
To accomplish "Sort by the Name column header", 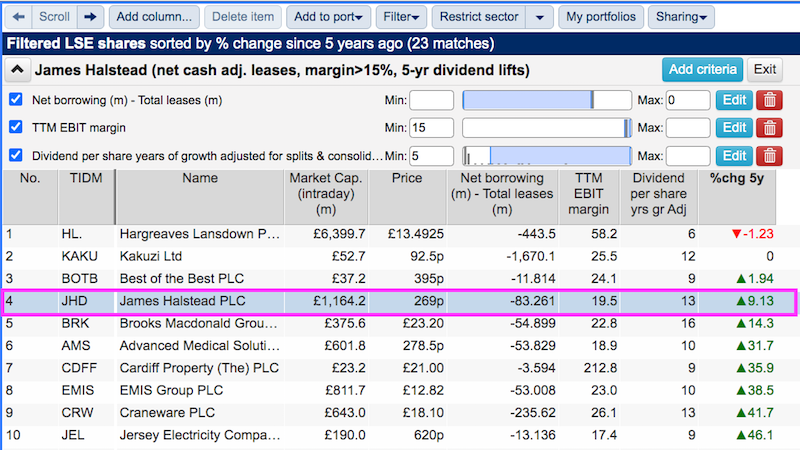I will click(x=200, y=196).
